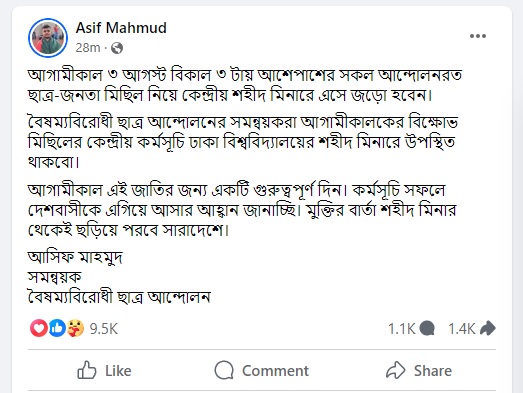
Task: View the 9.5K reactions list
Action: click(104, 329)
